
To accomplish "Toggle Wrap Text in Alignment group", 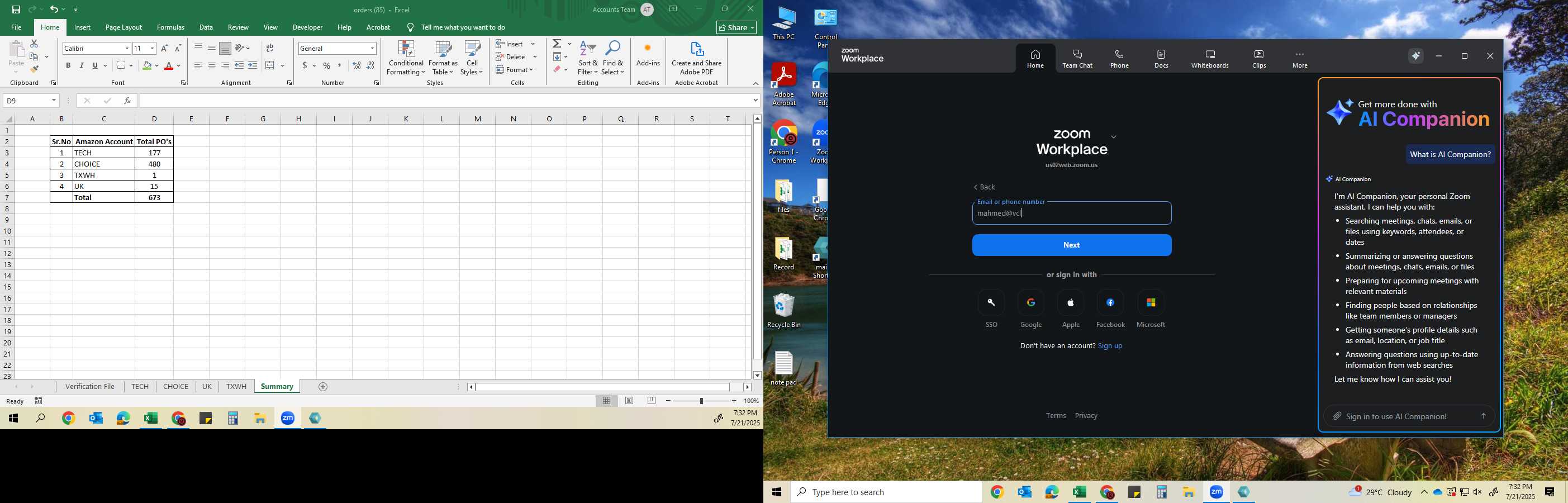I will tap(270, 48).
